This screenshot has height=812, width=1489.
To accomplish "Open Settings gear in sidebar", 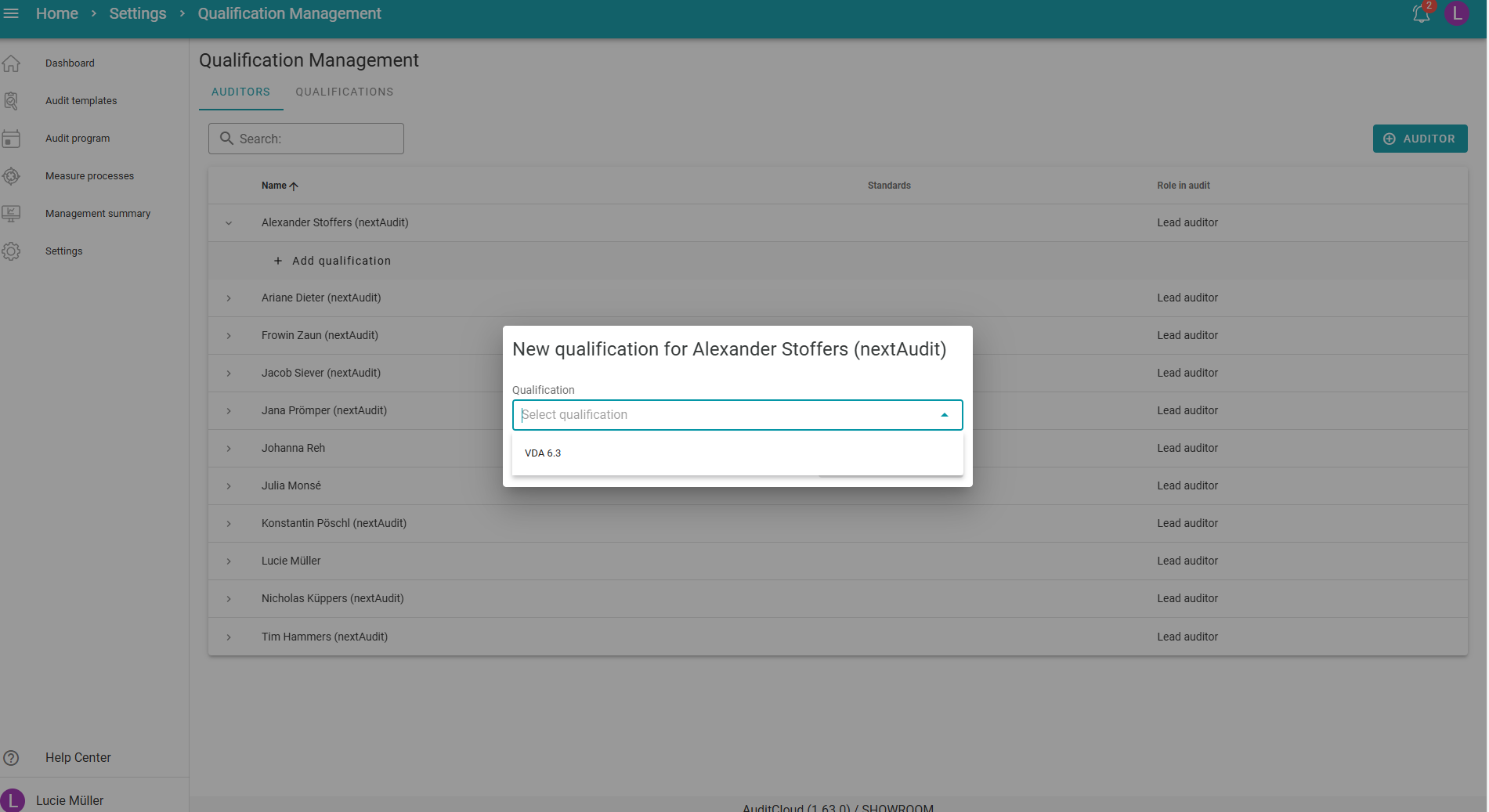I will tap(11, 251).
